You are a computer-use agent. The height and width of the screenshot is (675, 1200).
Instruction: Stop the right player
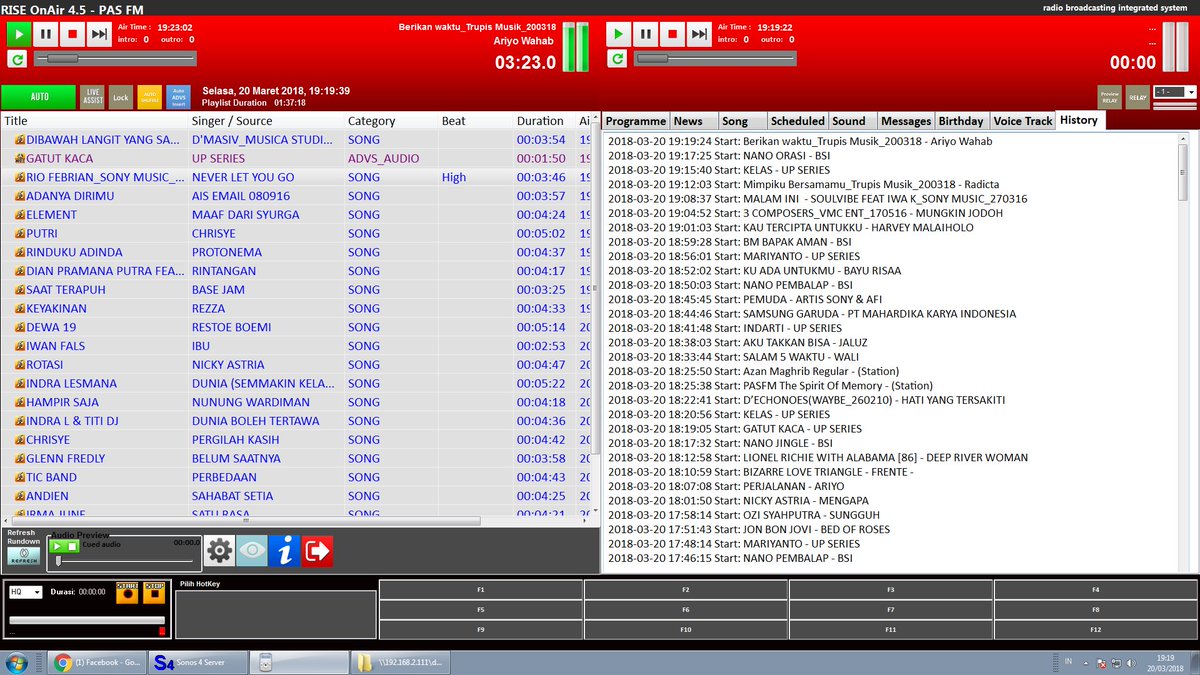pyautogui.click(x=672, y=34)
